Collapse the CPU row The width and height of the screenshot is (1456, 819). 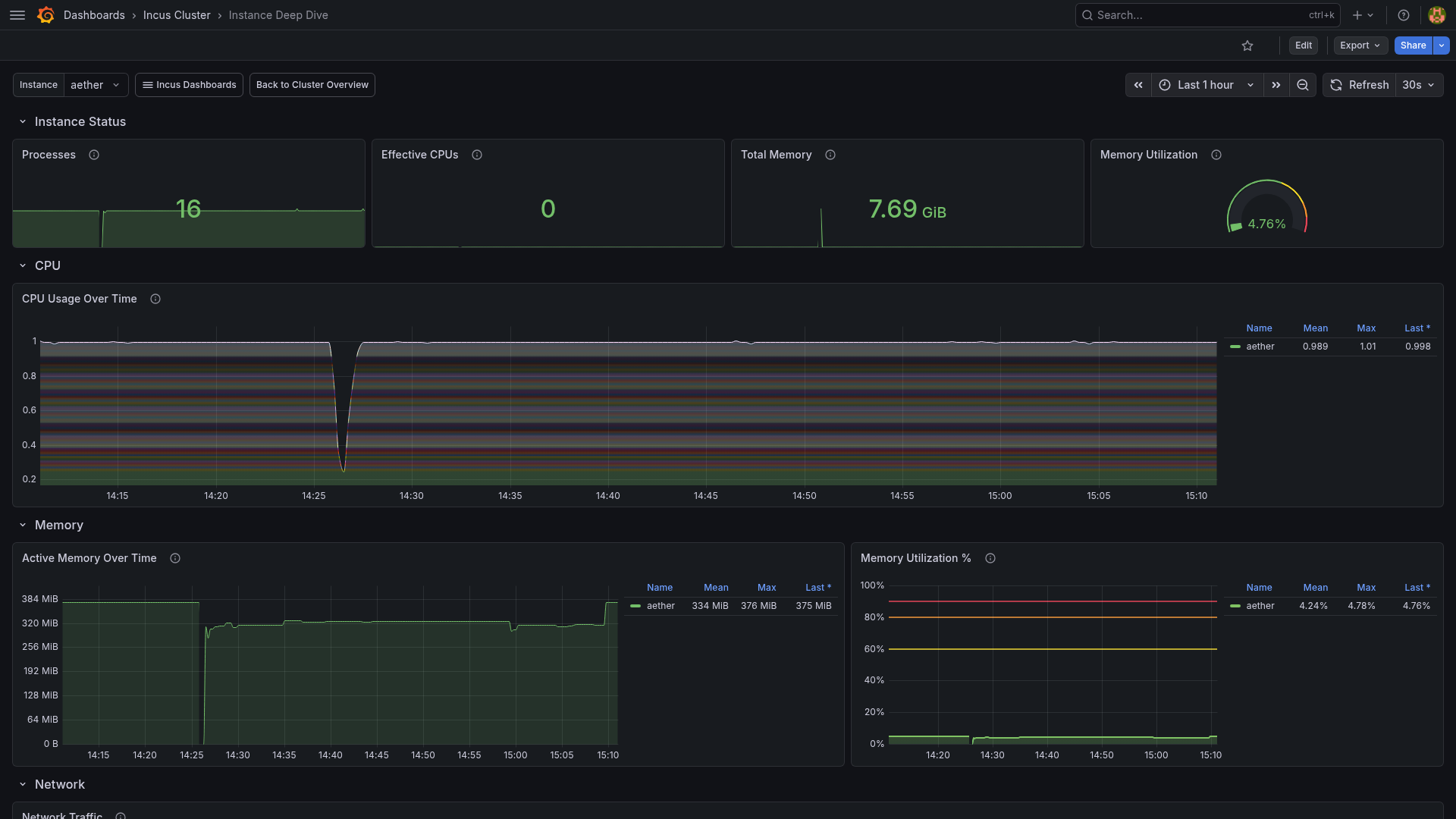23,266
